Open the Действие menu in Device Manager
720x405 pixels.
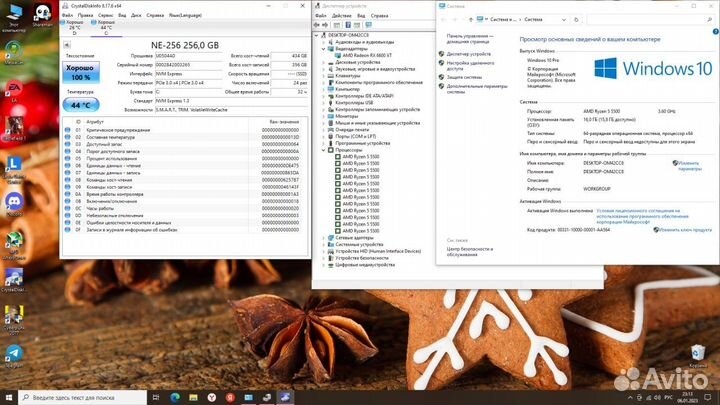pos(342,16)
